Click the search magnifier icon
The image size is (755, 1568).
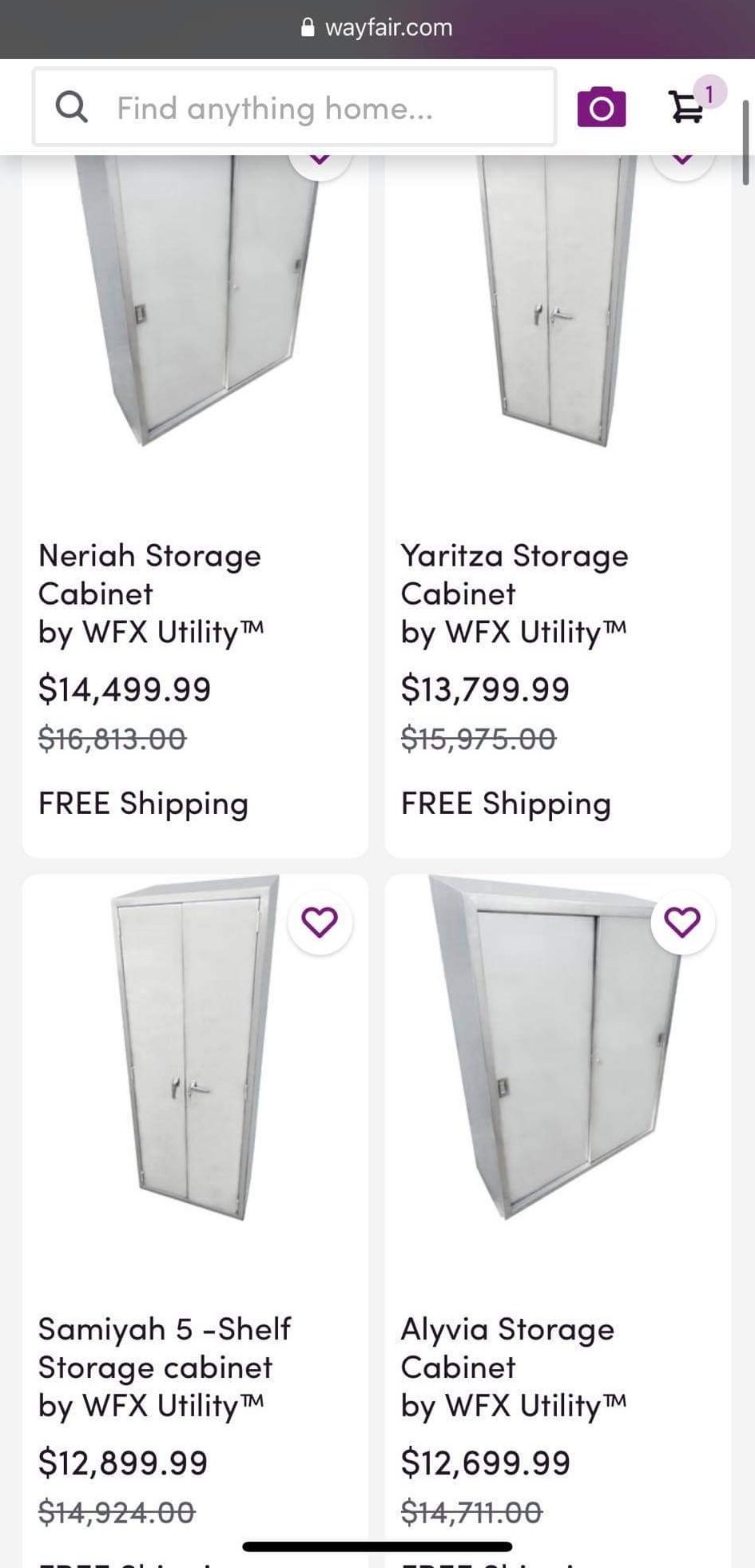point(71,107)
